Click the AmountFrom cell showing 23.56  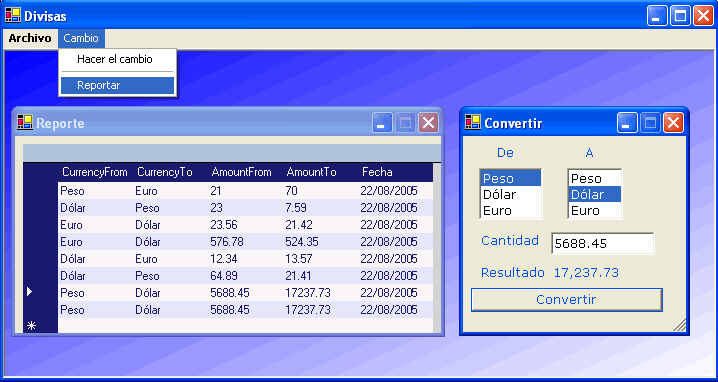245,224
